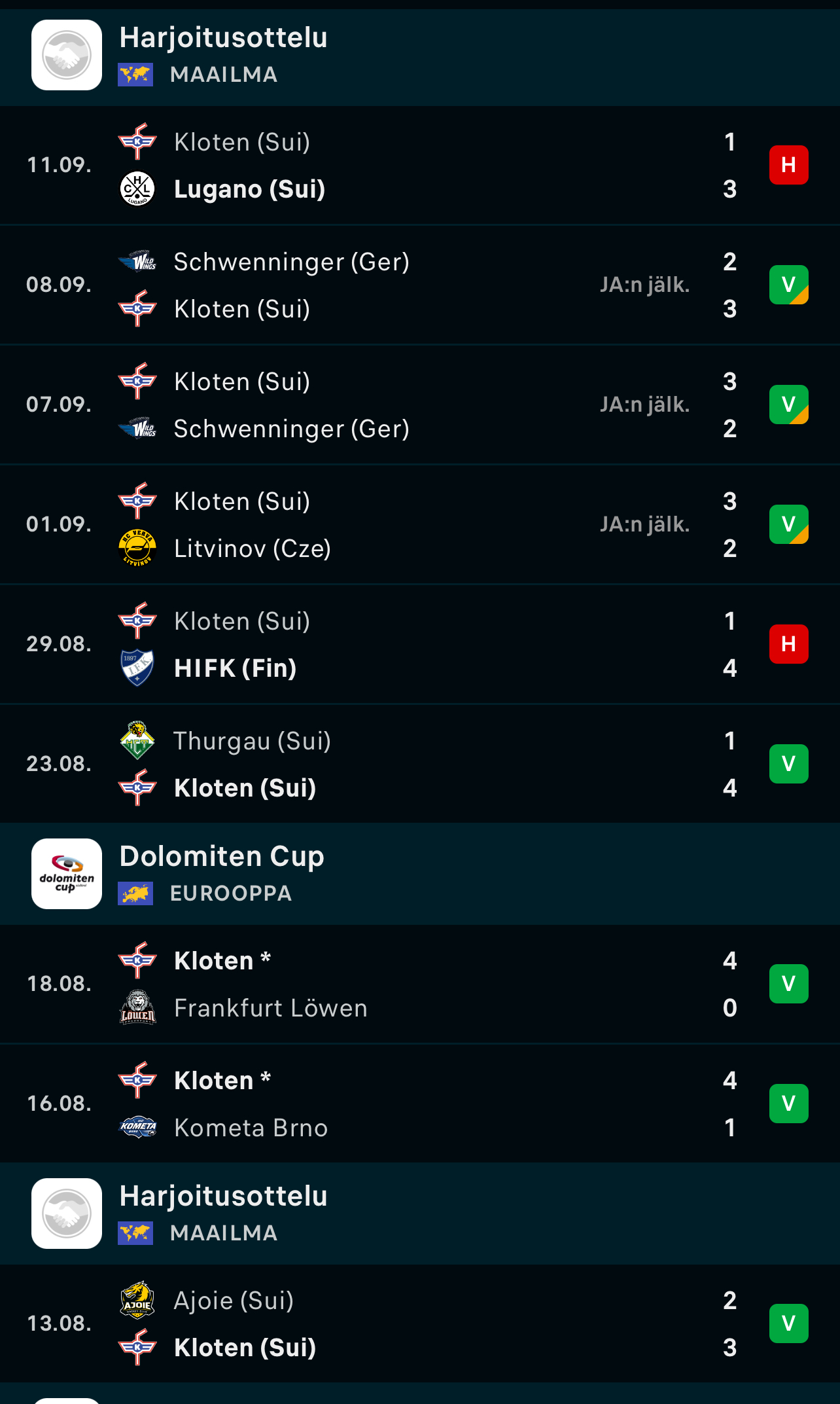840x1404 pixels.
Task: Open the Kloten vs Kometa Brno match
Action: click(420, 1104)
